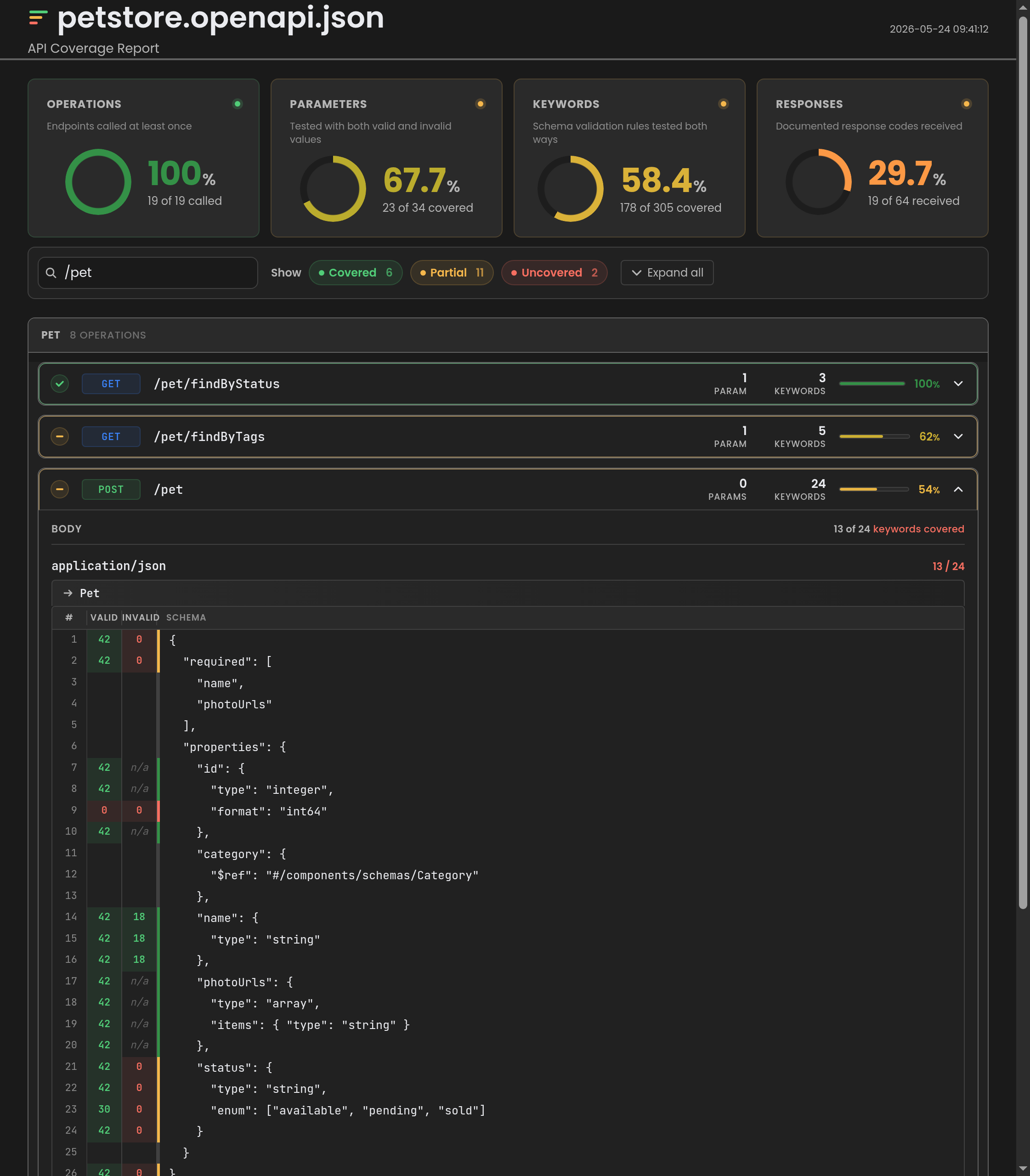Click the application/json media type label
This screenshot has width=1030, height=1176.
108,565
